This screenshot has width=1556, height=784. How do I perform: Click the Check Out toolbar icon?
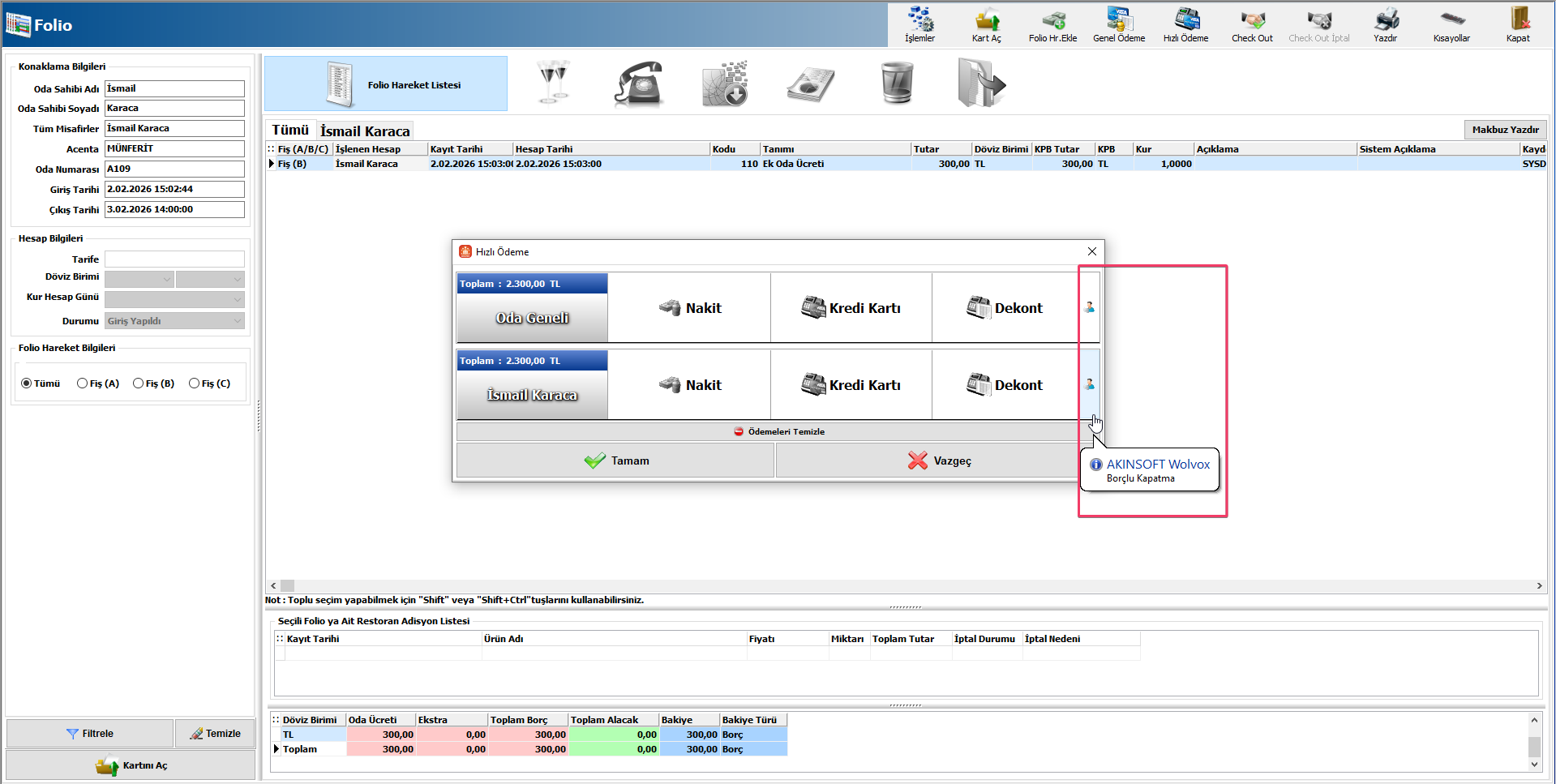1252,24
